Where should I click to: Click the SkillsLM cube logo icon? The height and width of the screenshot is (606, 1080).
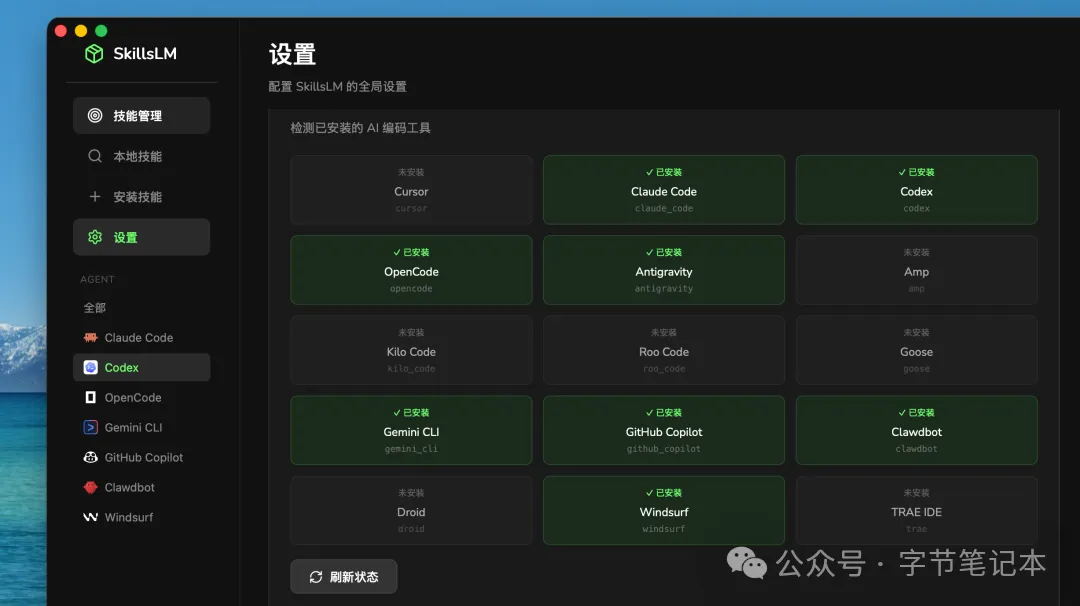94,54
